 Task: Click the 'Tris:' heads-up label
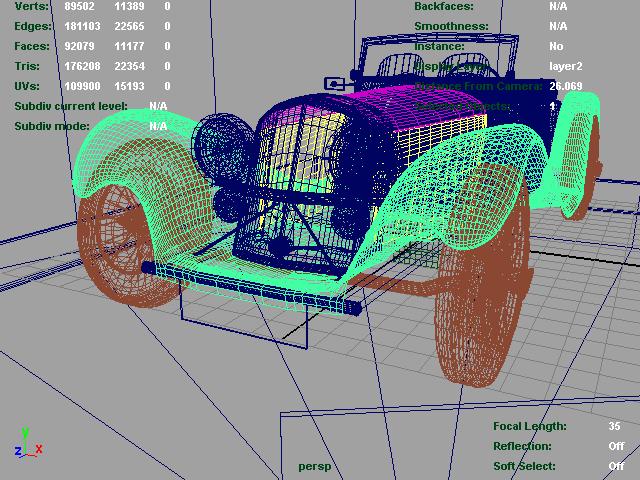(x=27, y=66)
